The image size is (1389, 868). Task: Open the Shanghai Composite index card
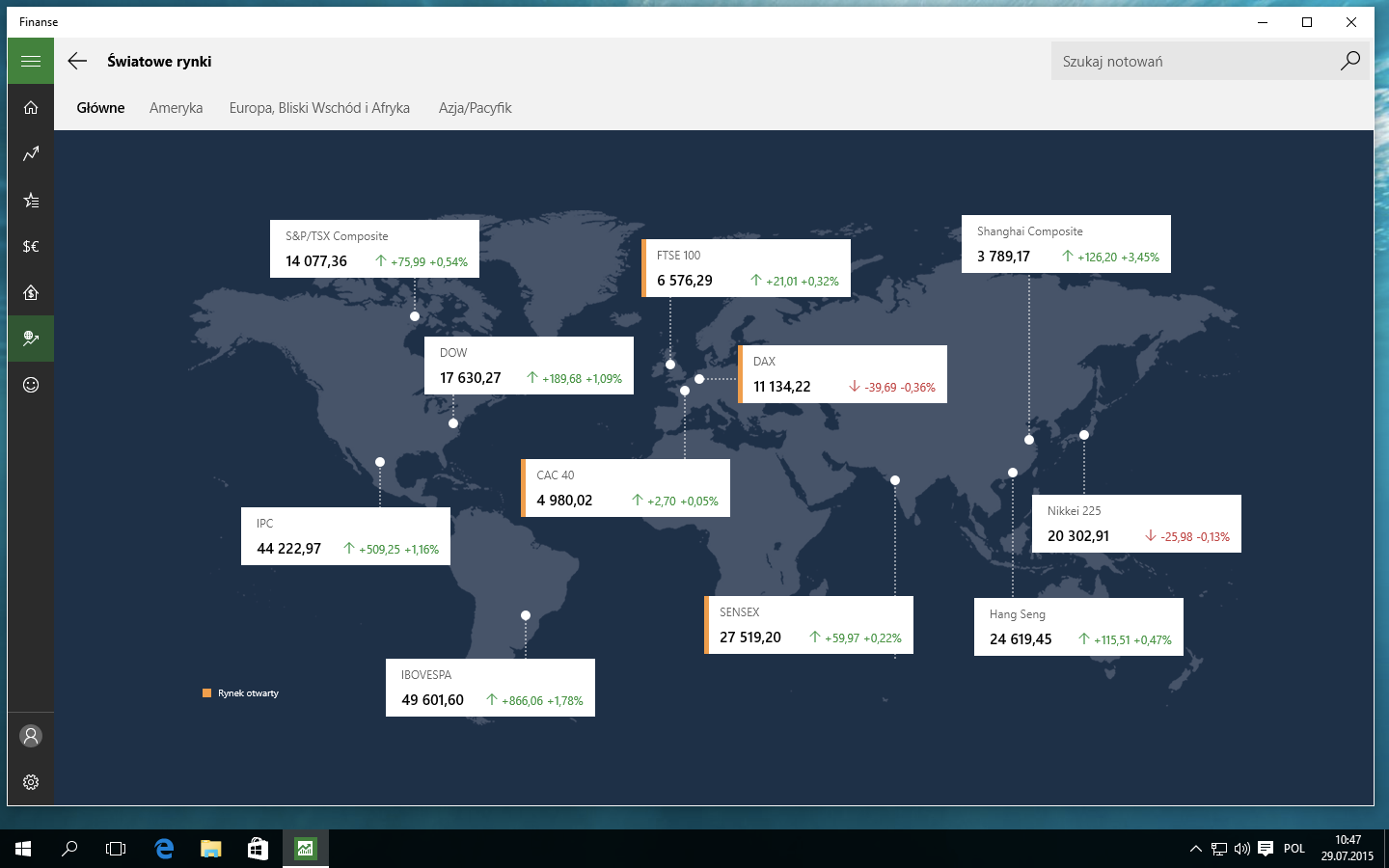(x=1066, y=244)
